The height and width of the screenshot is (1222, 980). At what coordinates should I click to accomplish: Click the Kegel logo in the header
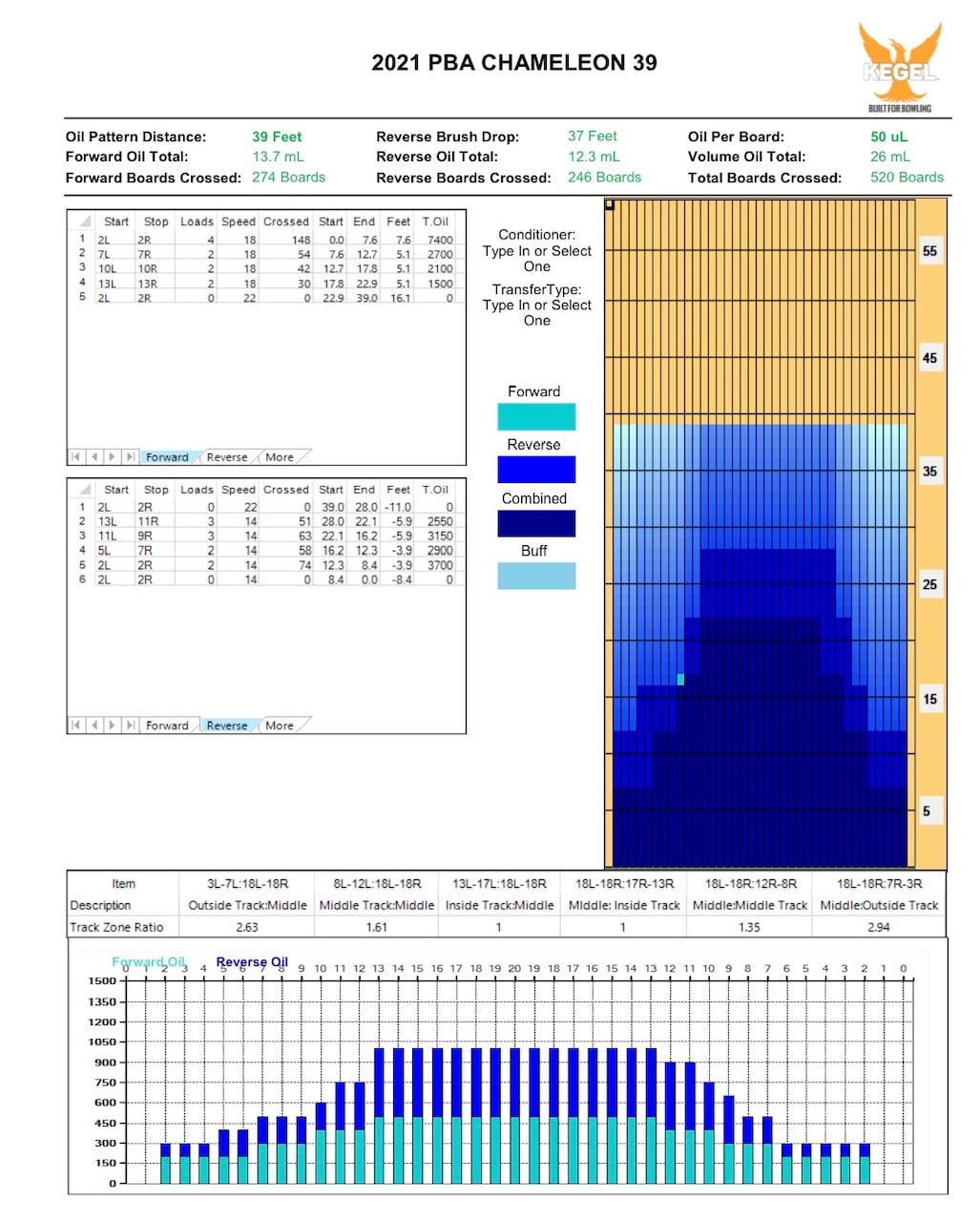900,67
